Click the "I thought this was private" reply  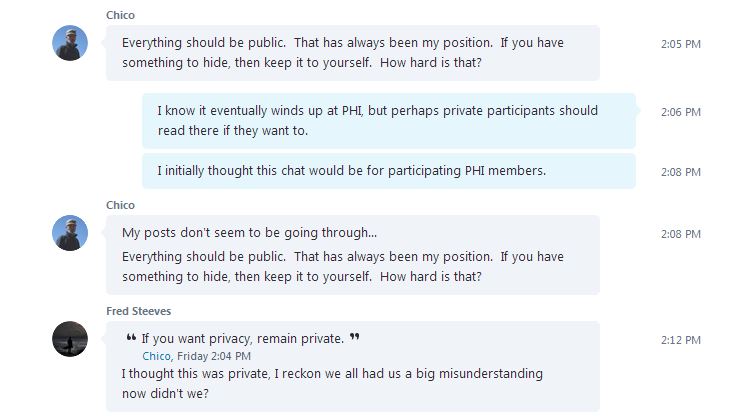(332, 383)
